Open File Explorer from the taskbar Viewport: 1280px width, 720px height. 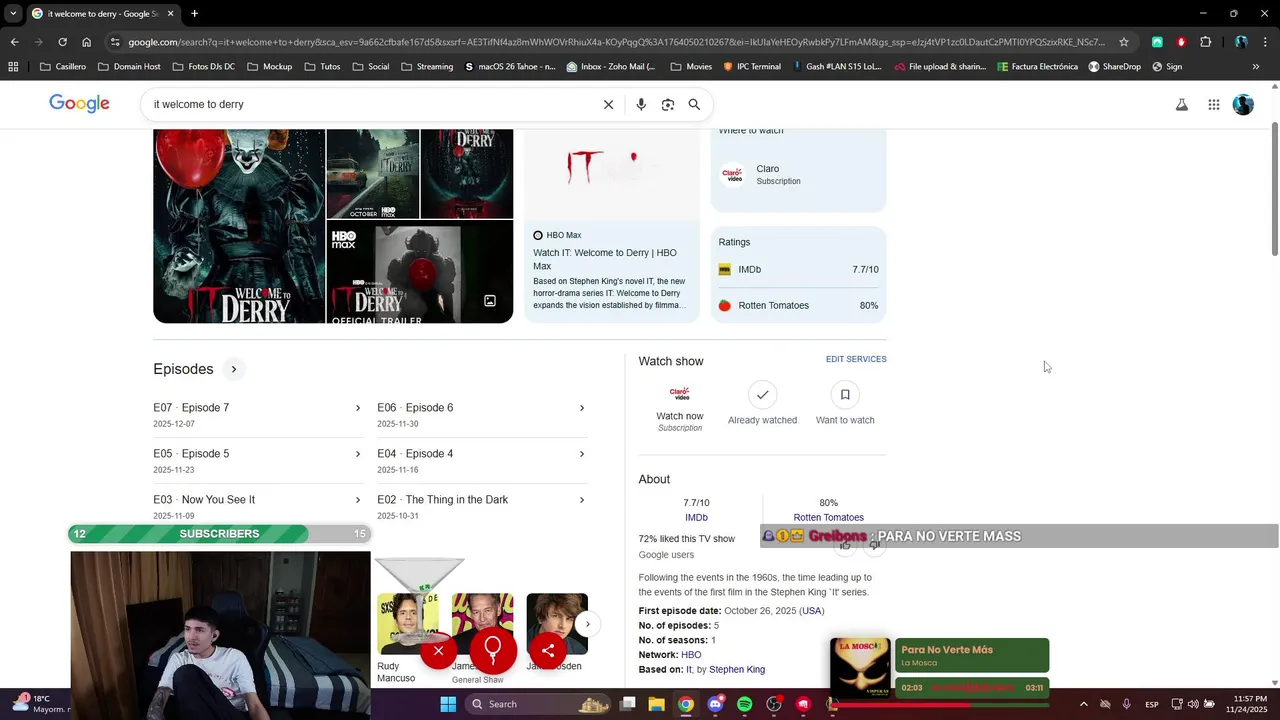click(x=656, y=704)
